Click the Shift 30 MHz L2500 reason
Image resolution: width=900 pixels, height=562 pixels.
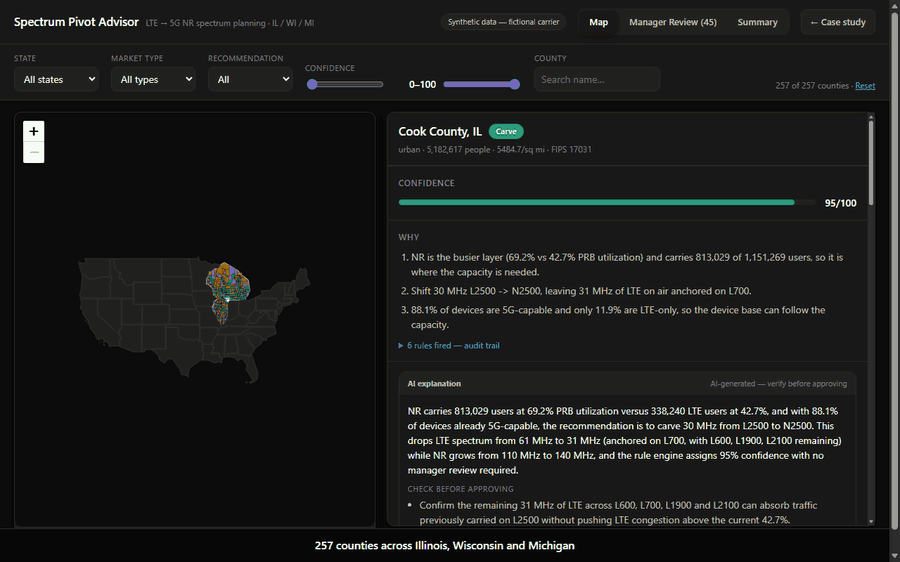tap(581, 291)
